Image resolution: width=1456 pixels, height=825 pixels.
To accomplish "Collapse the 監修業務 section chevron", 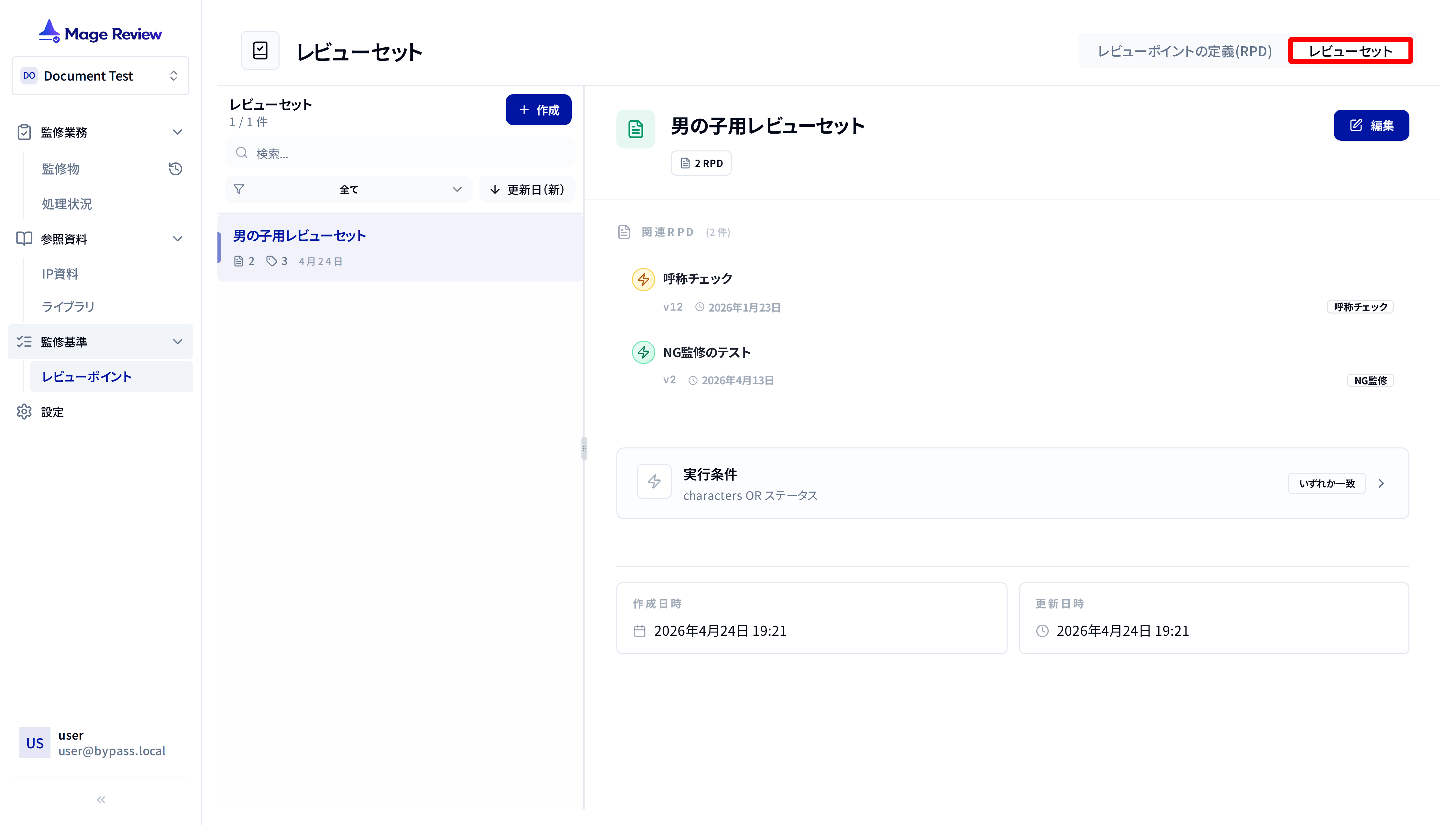I will coord(177,132).
